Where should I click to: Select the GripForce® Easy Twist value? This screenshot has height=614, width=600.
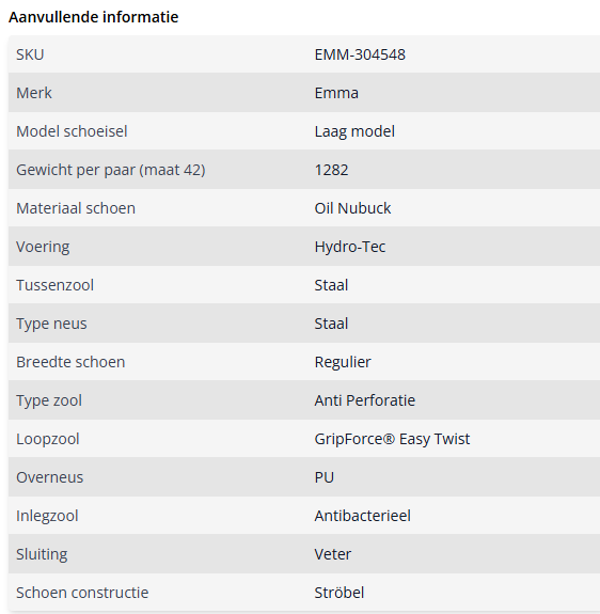(x=392, y=439)
